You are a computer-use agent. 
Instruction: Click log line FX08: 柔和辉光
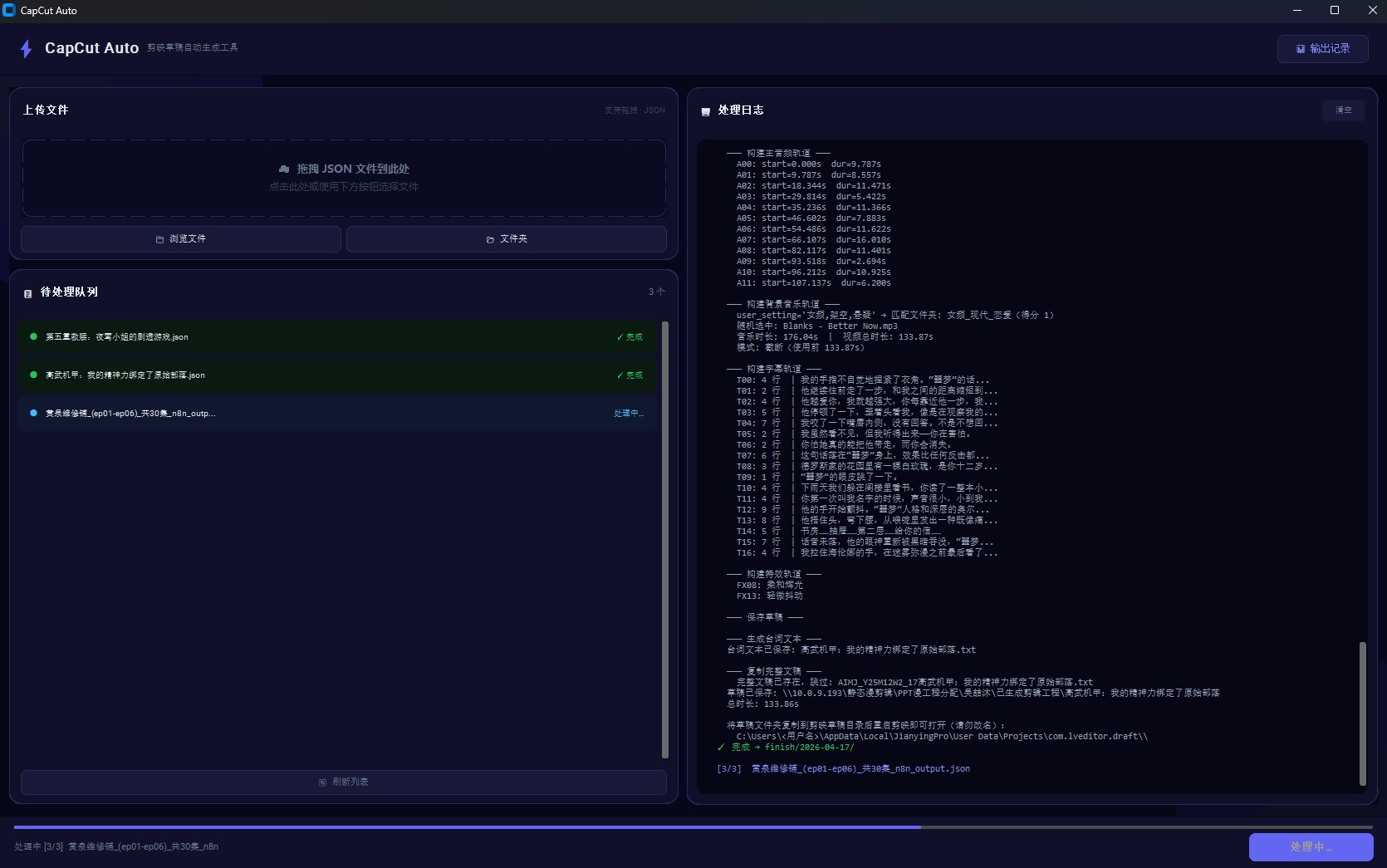tap(769, 586)
